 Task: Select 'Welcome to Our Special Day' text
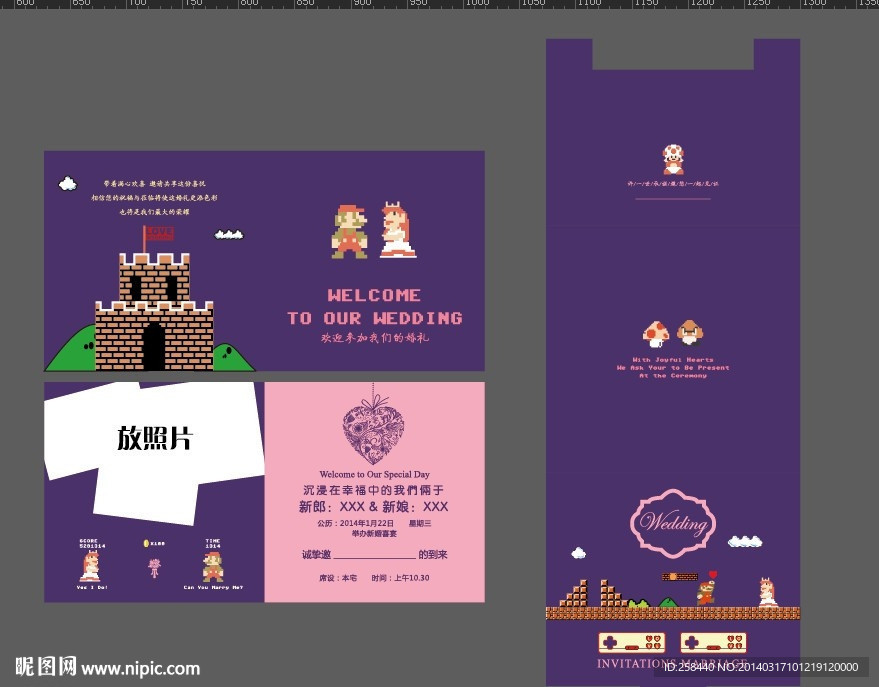point(374,474)
